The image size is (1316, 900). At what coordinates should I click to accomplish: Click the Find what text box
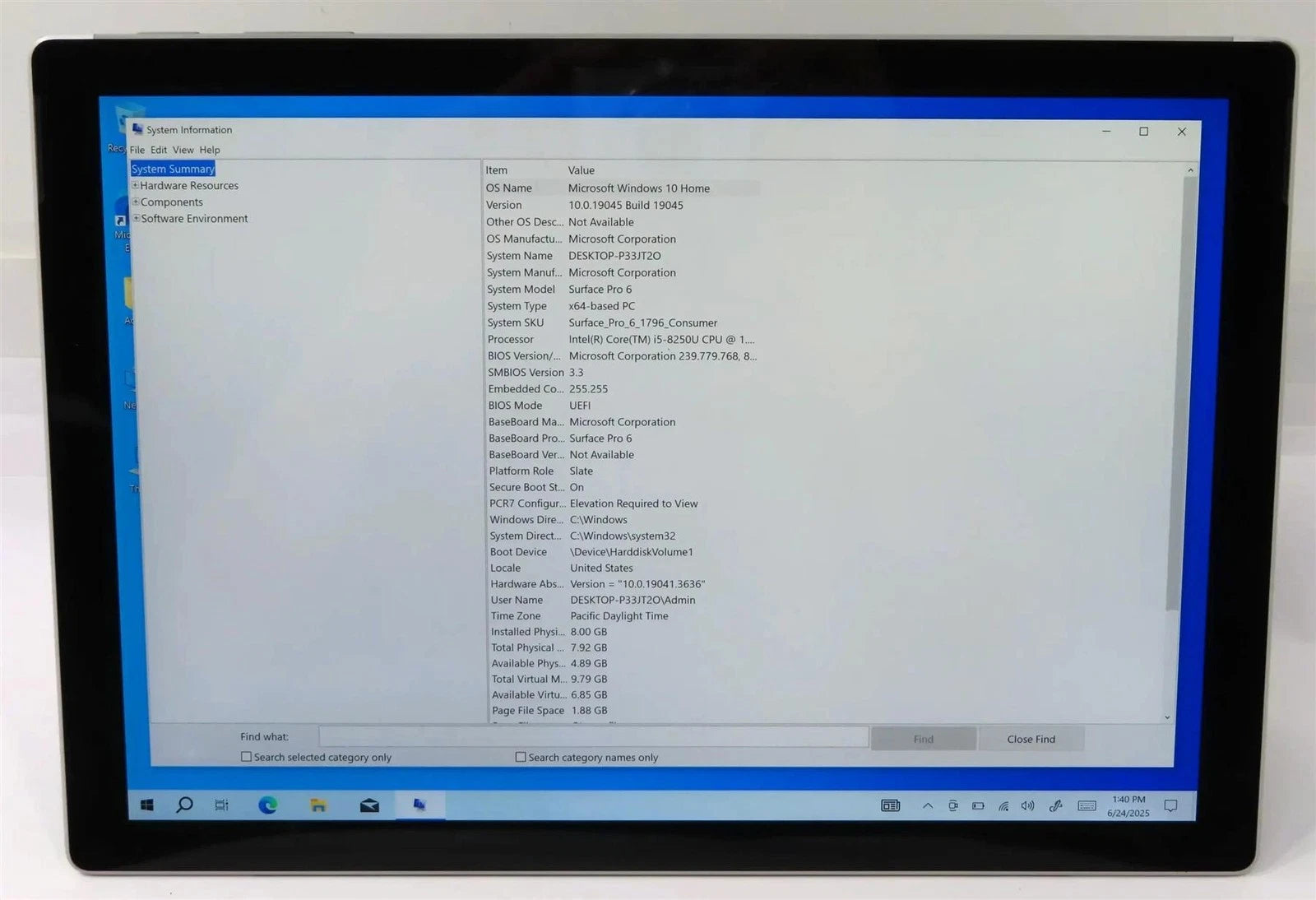(x=594, y=737)
